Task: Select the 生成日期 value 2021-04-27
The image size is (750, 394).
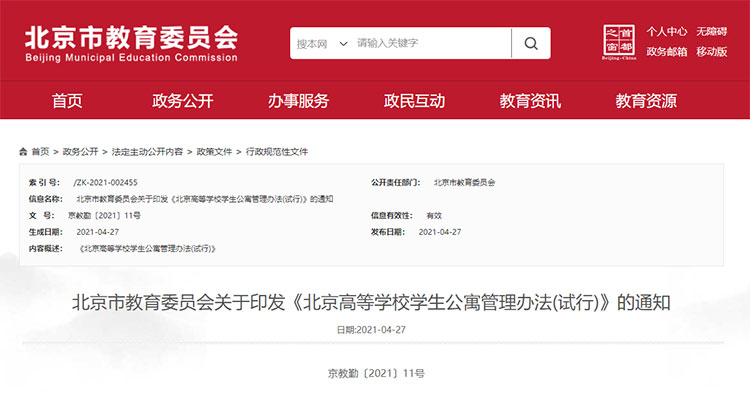Action: point(98,232)
